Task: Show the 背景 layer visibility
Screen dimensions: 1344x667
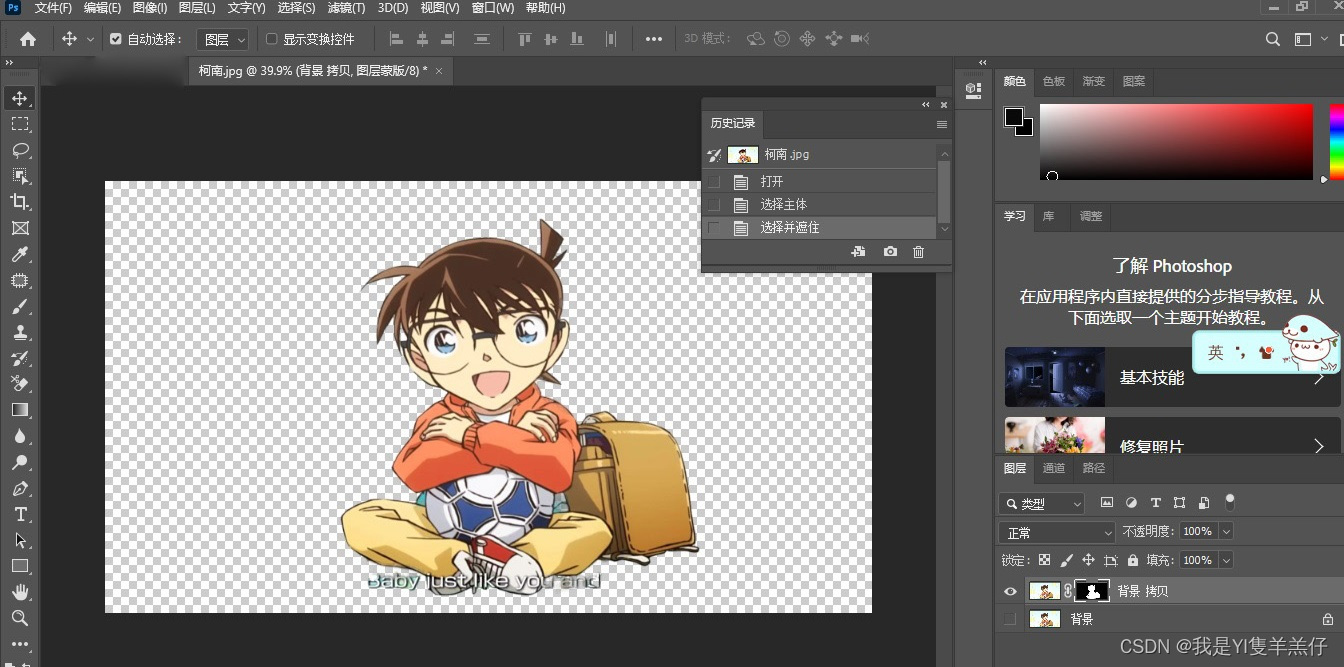Action: 1010,619
